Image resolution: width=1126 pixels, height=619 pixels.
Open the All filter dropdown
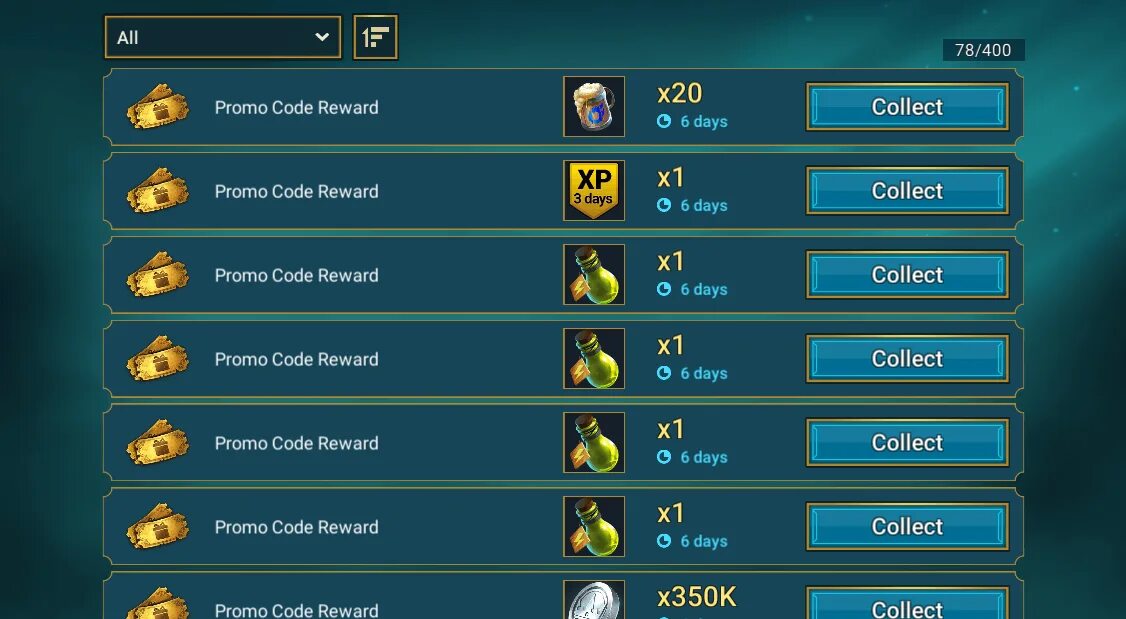(x=223, y=37)
